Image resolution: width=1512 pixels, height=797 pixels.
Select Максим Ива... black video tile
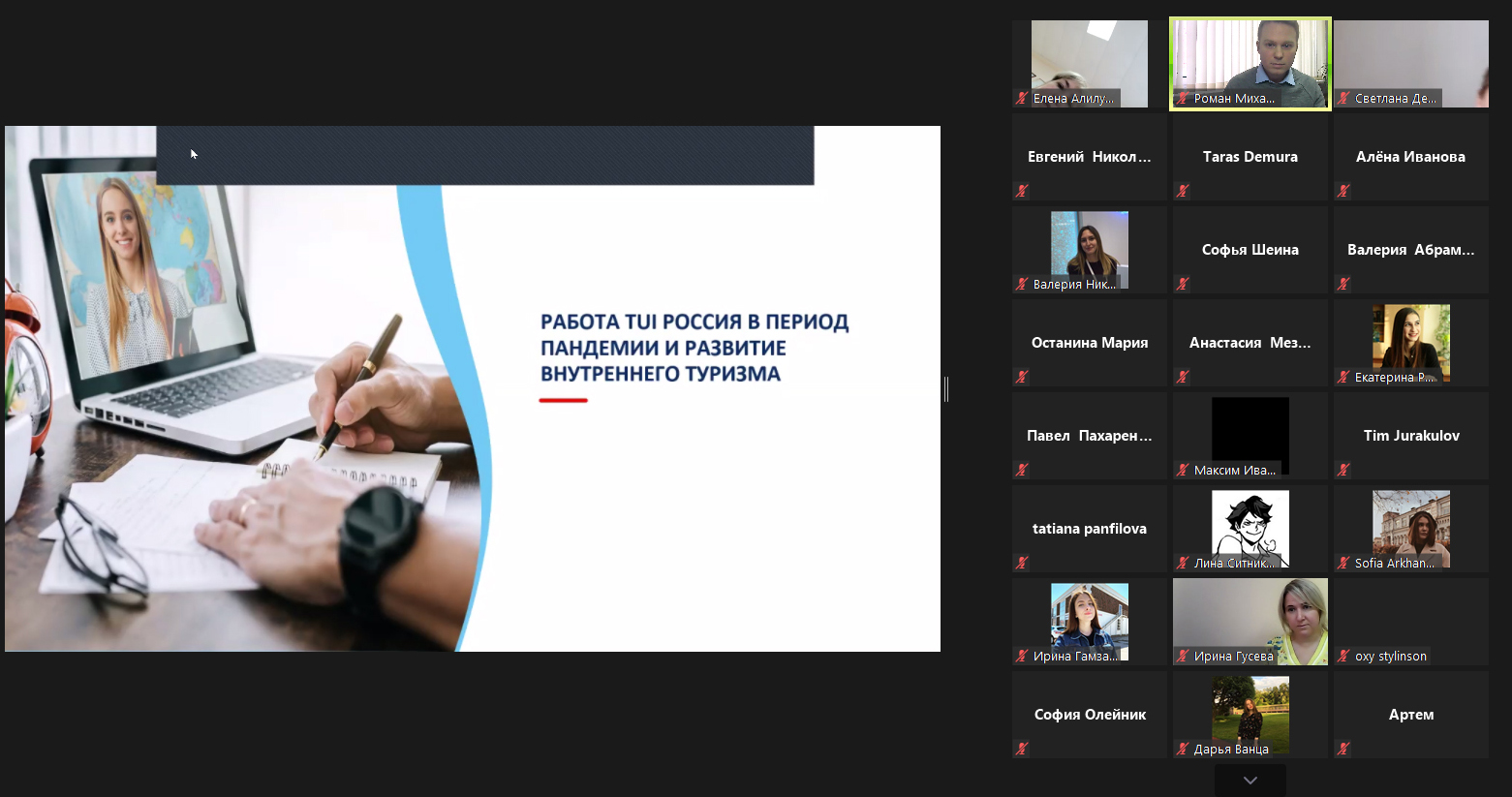1250,435
